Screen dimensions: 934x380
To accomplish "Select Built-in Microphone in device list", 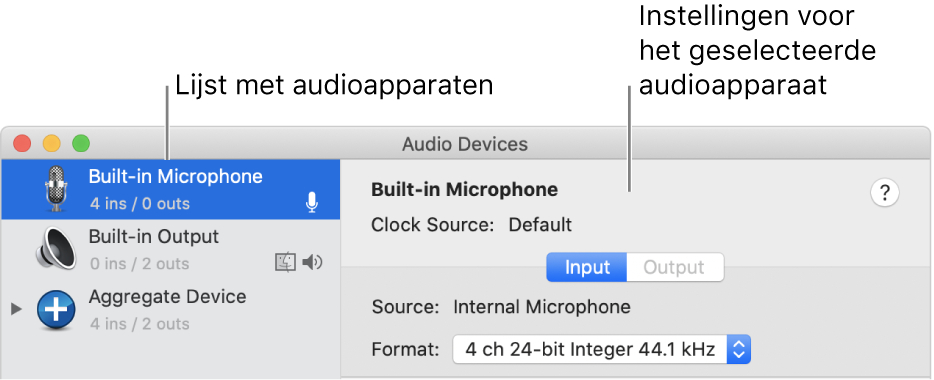I will pos(171,189).
